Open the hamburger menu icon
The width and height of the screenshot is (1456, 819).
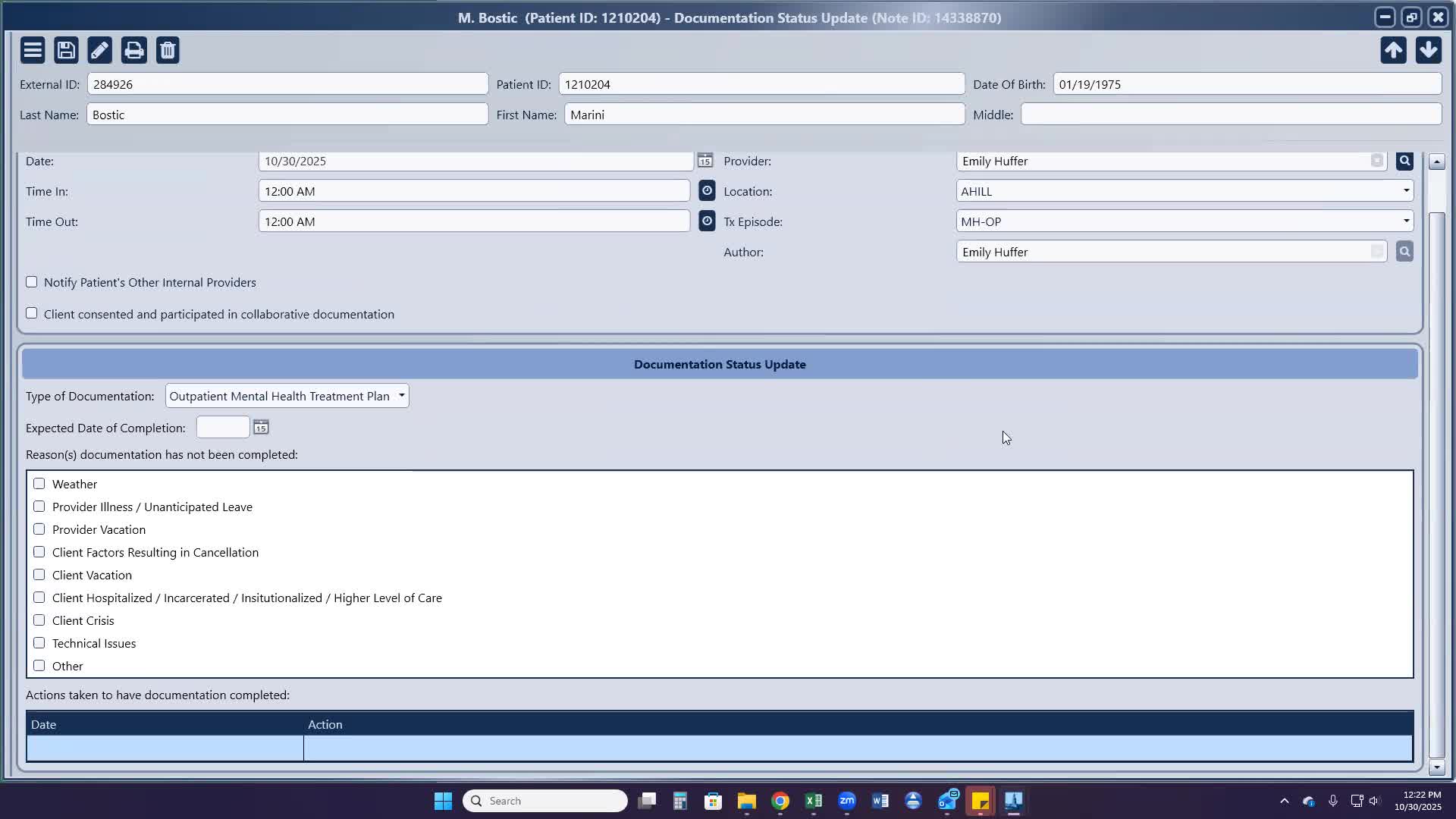(x=33, y=50)
